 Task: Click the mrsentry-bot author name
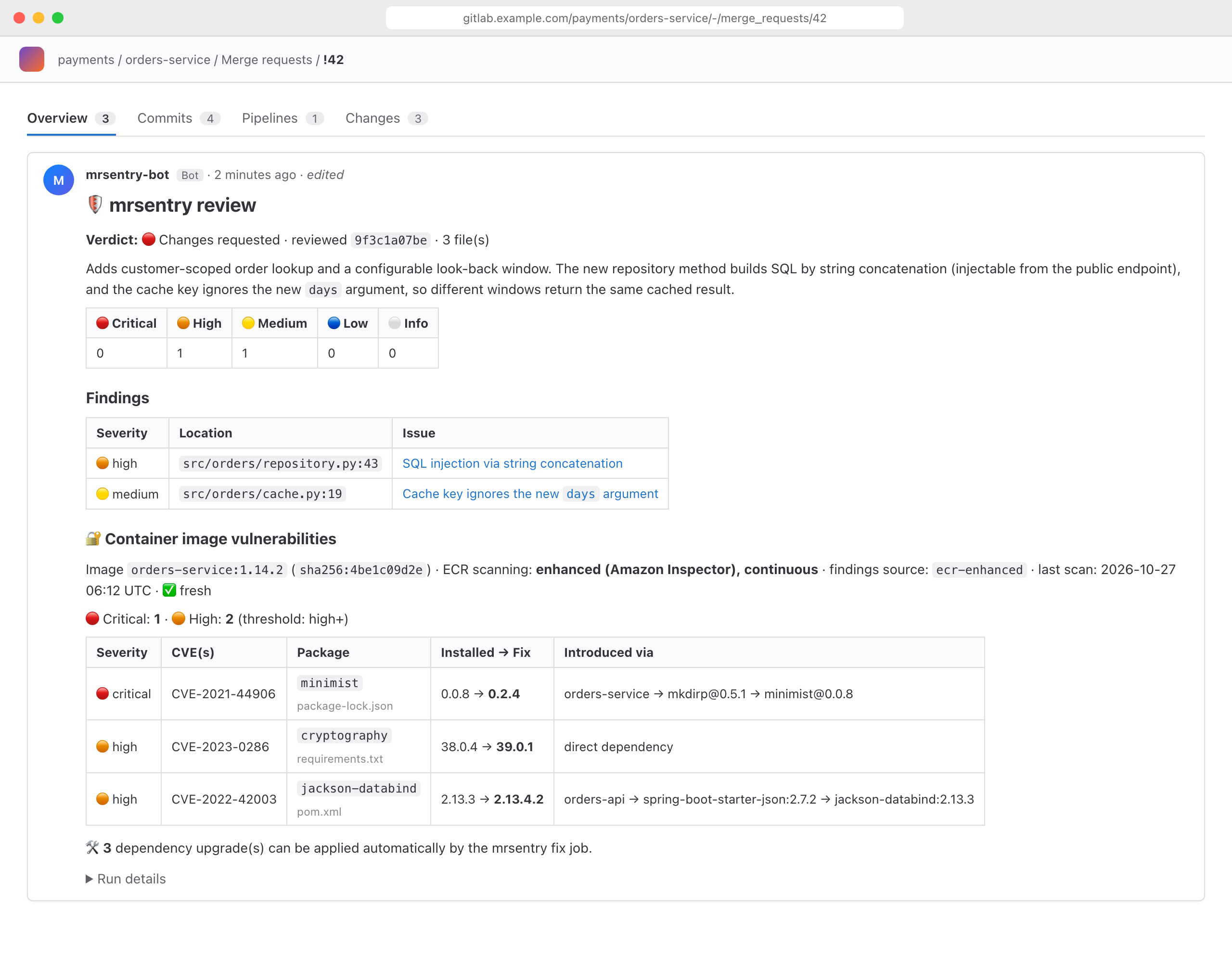pyautogui.click(x=128, y=175)
